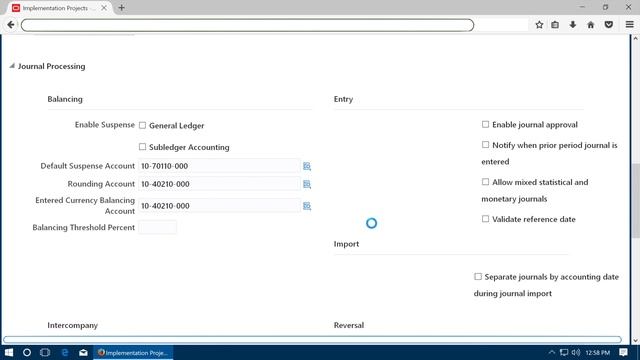Image resolution: width=640 pixels, height=360 pixels.
Task: Open the clock showing 12:58 PM
Action: pos(598,352)
